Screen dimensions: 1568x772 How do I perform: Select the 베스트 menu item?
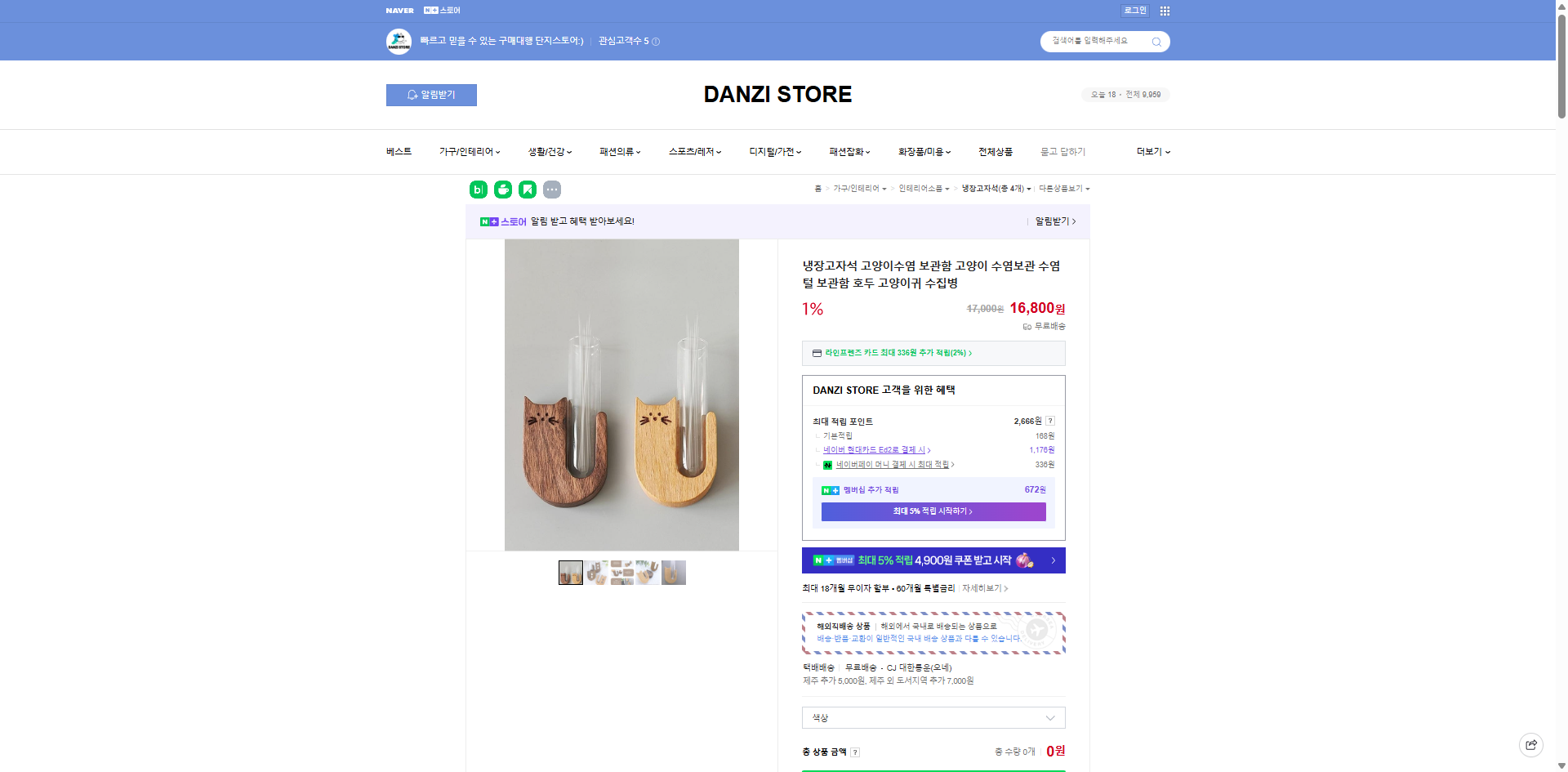398,152
